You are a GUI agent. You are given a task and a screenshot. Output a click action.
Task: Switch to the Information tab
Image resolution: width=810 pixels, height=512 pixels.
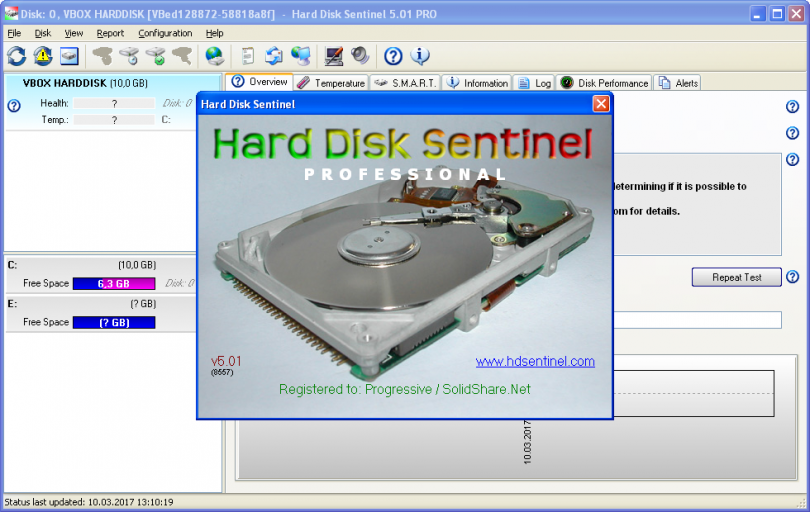click(477, 83)
